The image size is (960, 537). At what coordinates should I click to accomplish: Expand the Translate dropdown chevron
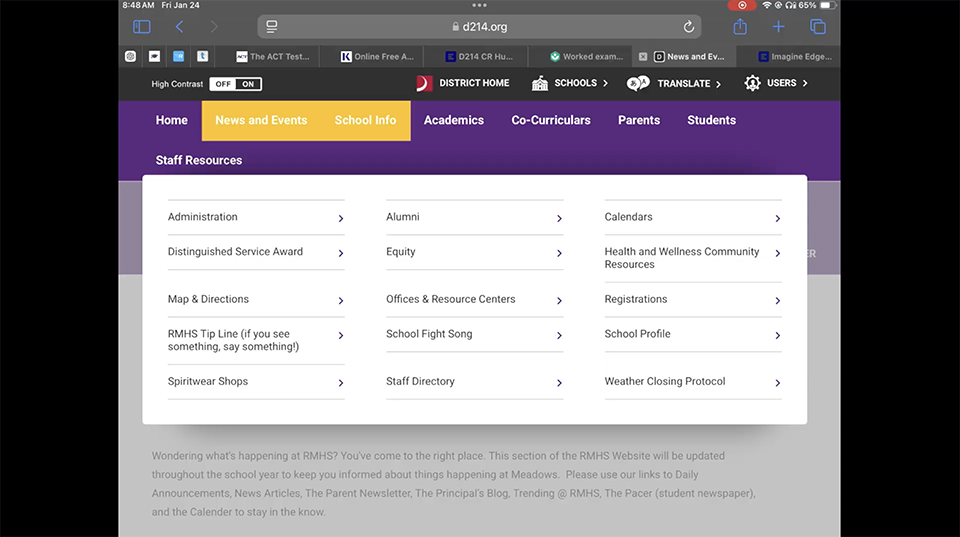click(x=718, y=84)
